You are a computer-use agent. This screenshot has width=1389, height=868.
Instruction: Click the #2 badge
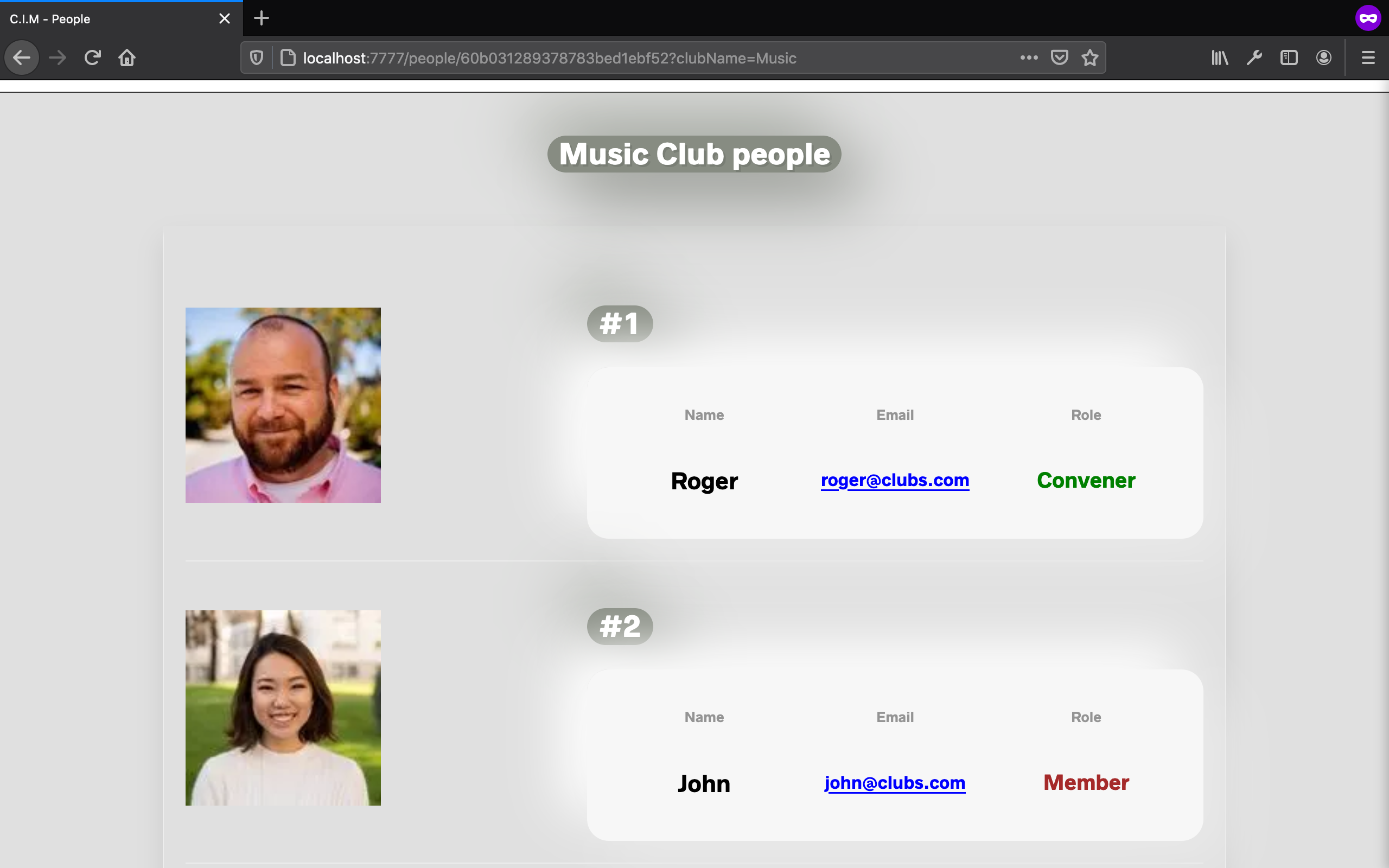click(620, 626)
